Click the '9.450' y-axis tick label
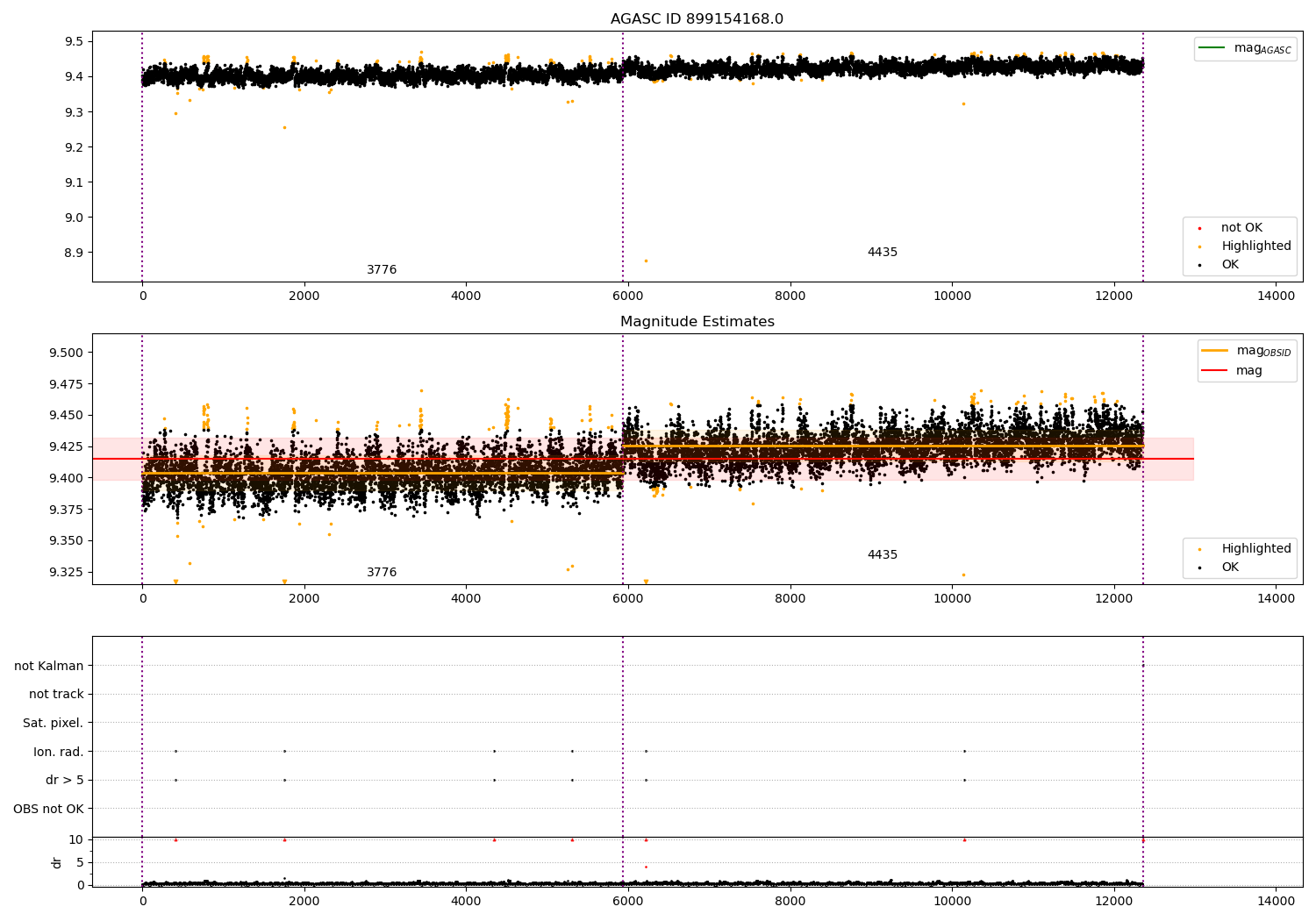The image size is (1316, 921). tap(67, 415)
